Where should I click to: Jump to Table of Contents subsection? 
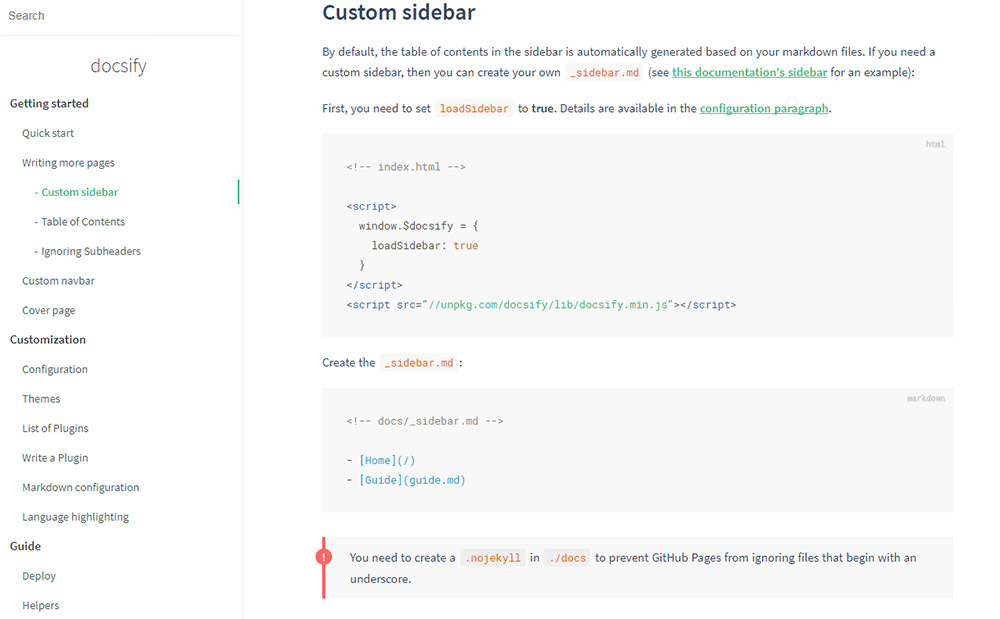83,222
